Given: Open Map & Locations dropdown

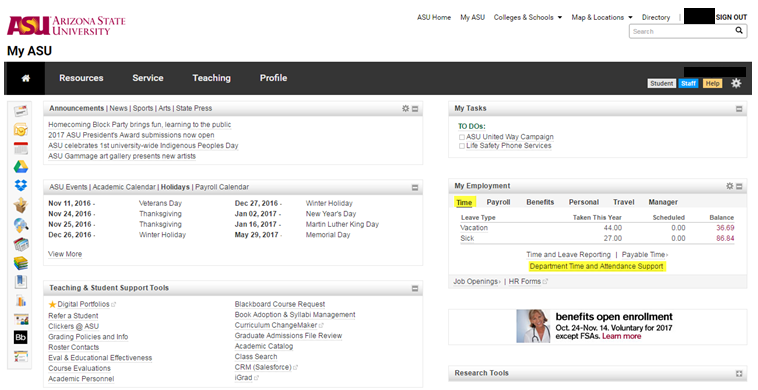Looking at the screenshot, I should pos(602,17).
